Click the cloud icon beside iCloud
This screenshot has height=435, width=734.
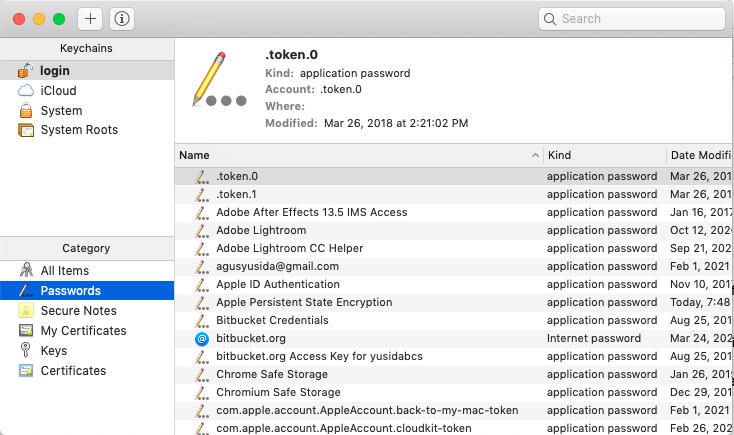tap(26, 90)
